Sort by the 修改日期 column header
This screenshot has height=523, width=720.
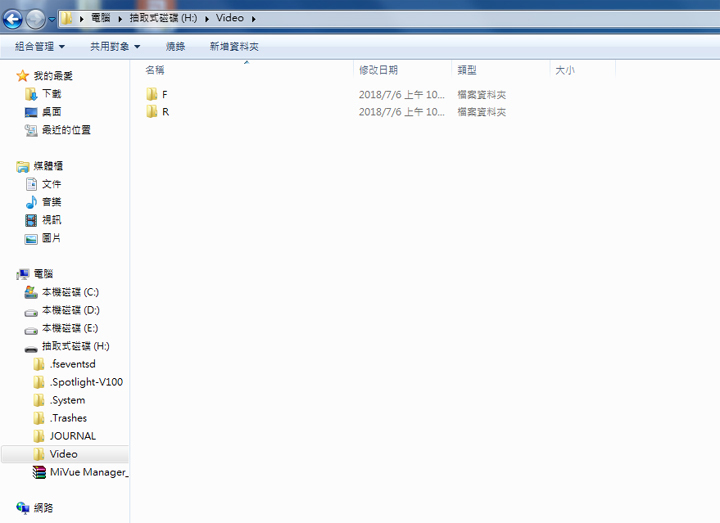click(x=378, y=70)
